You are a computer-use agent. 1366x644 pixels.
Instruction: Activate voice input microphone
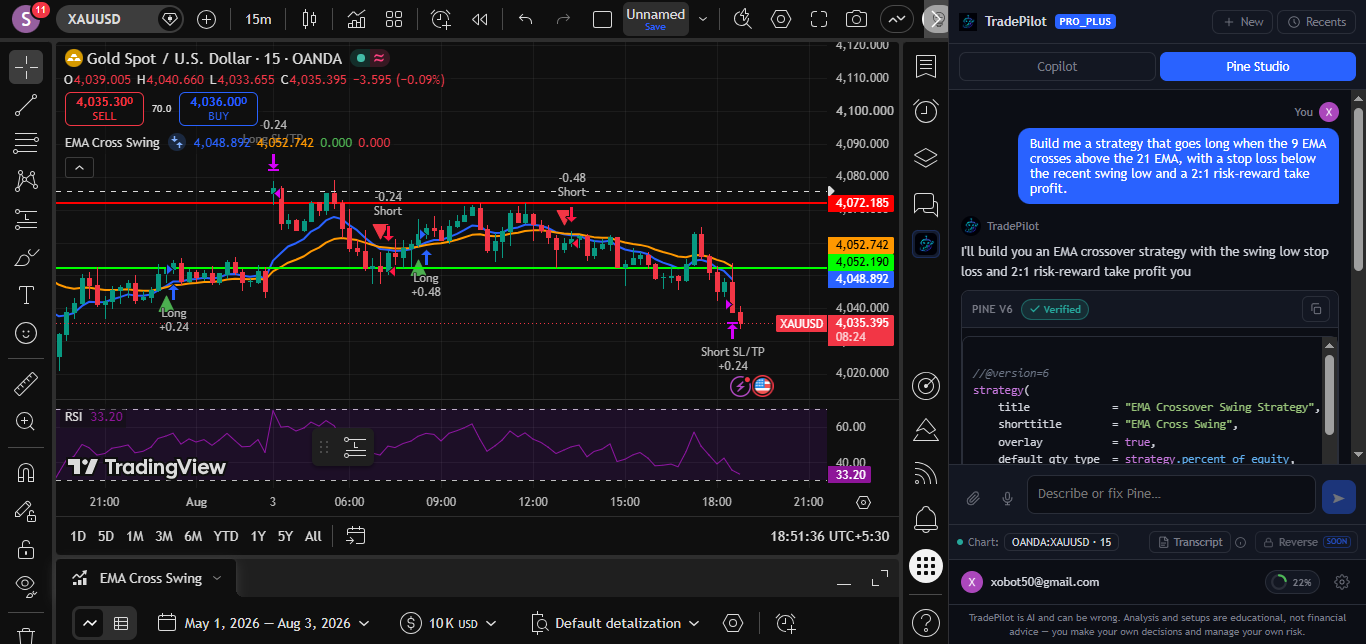click(x=1007, y=497)
